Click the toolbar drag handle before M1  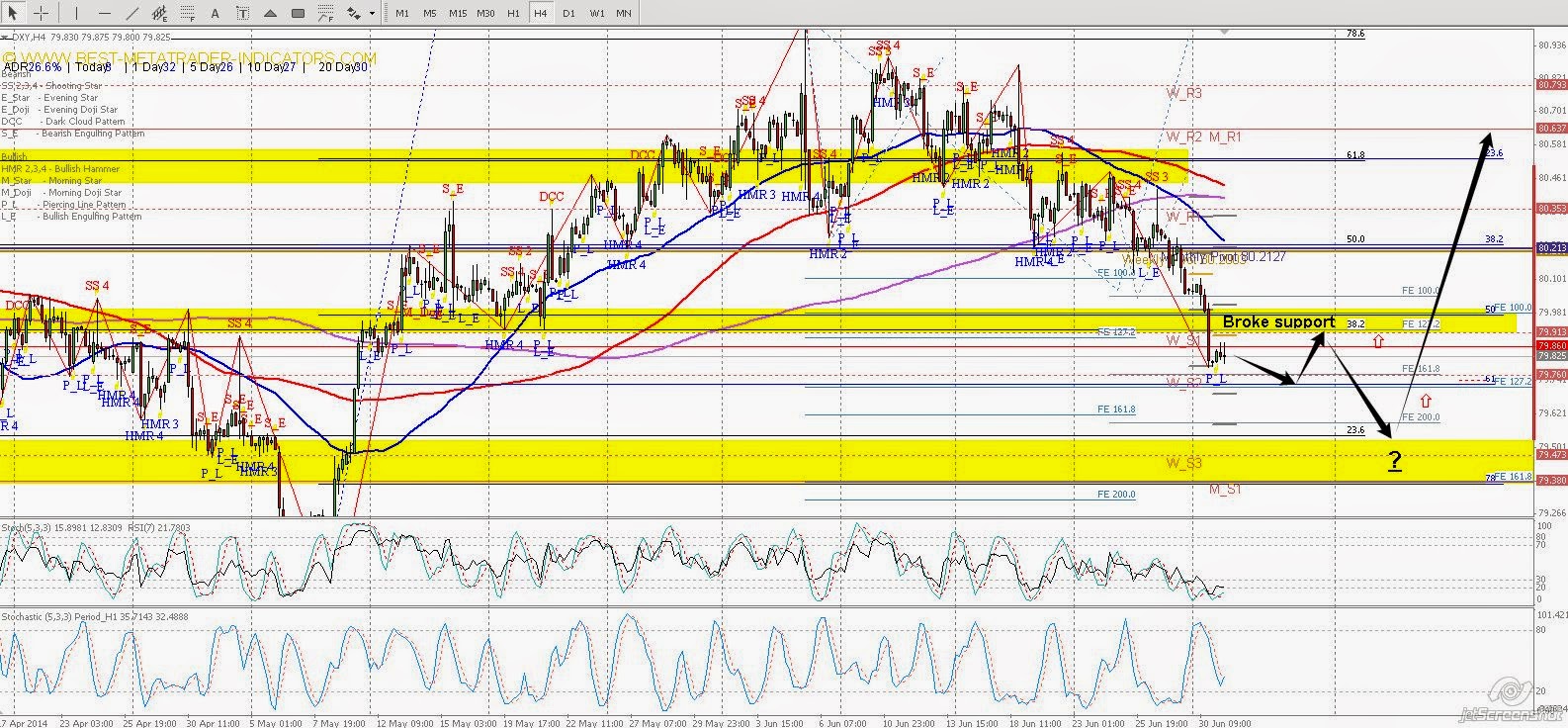(x=386, y=13)
